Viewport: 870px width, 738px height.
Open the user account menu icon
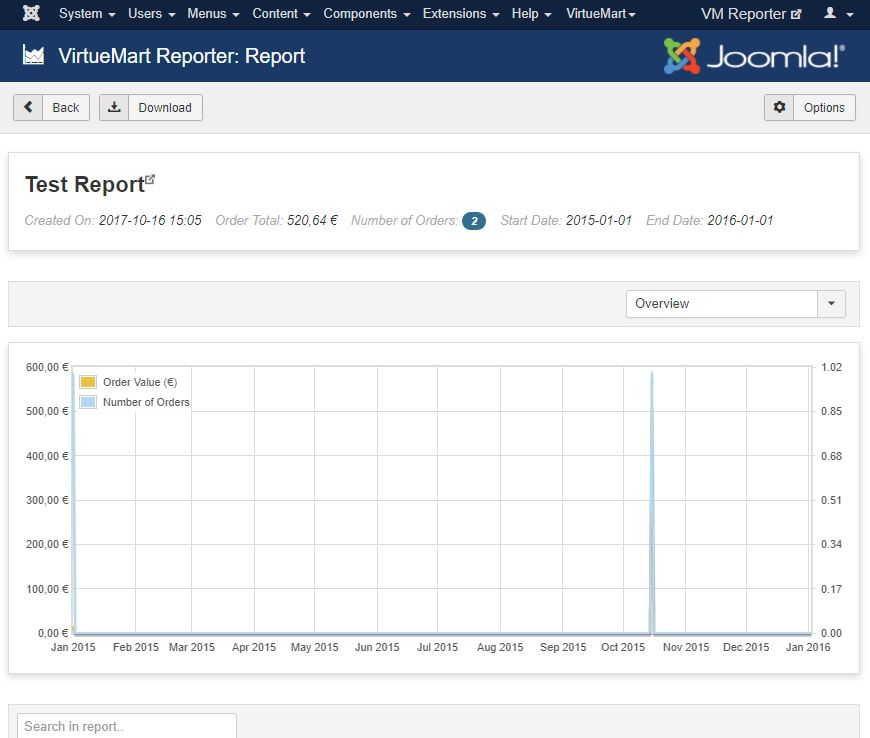[838, 14]
